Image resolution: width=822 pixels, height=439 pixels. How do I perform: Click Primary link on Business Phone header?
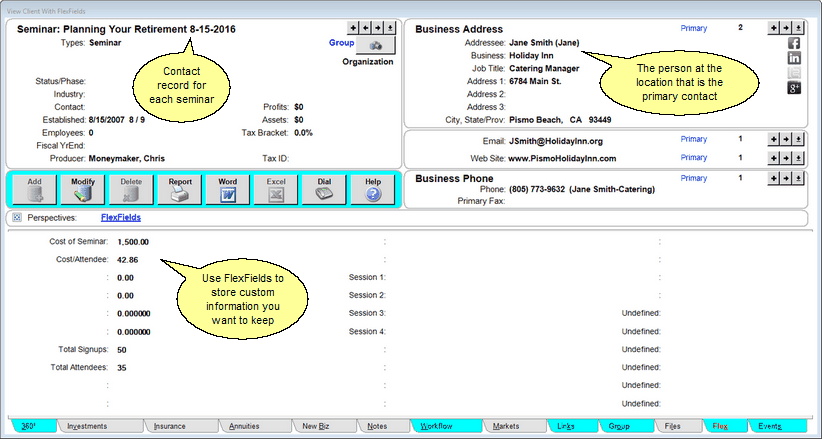(x=694, y=178)
